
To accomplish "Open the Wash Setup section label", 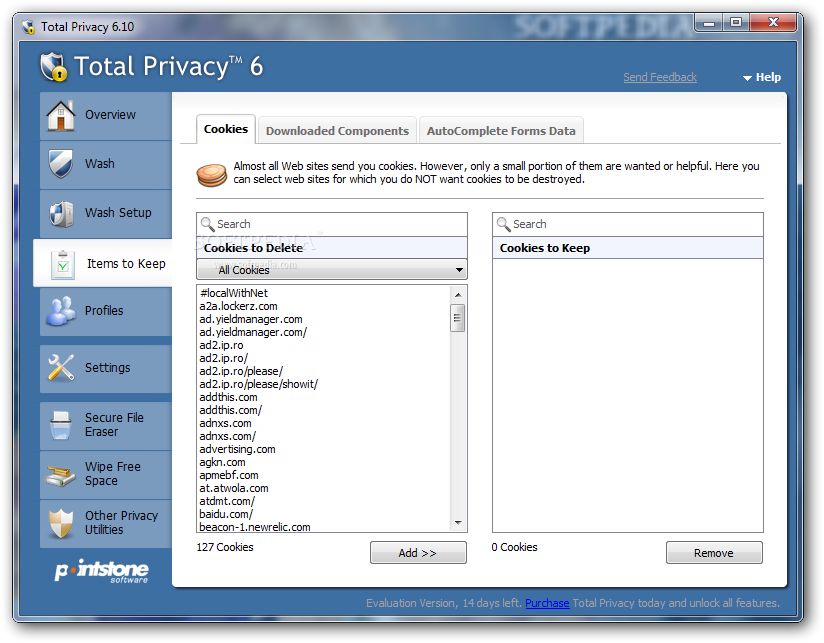I will [118, 213].
